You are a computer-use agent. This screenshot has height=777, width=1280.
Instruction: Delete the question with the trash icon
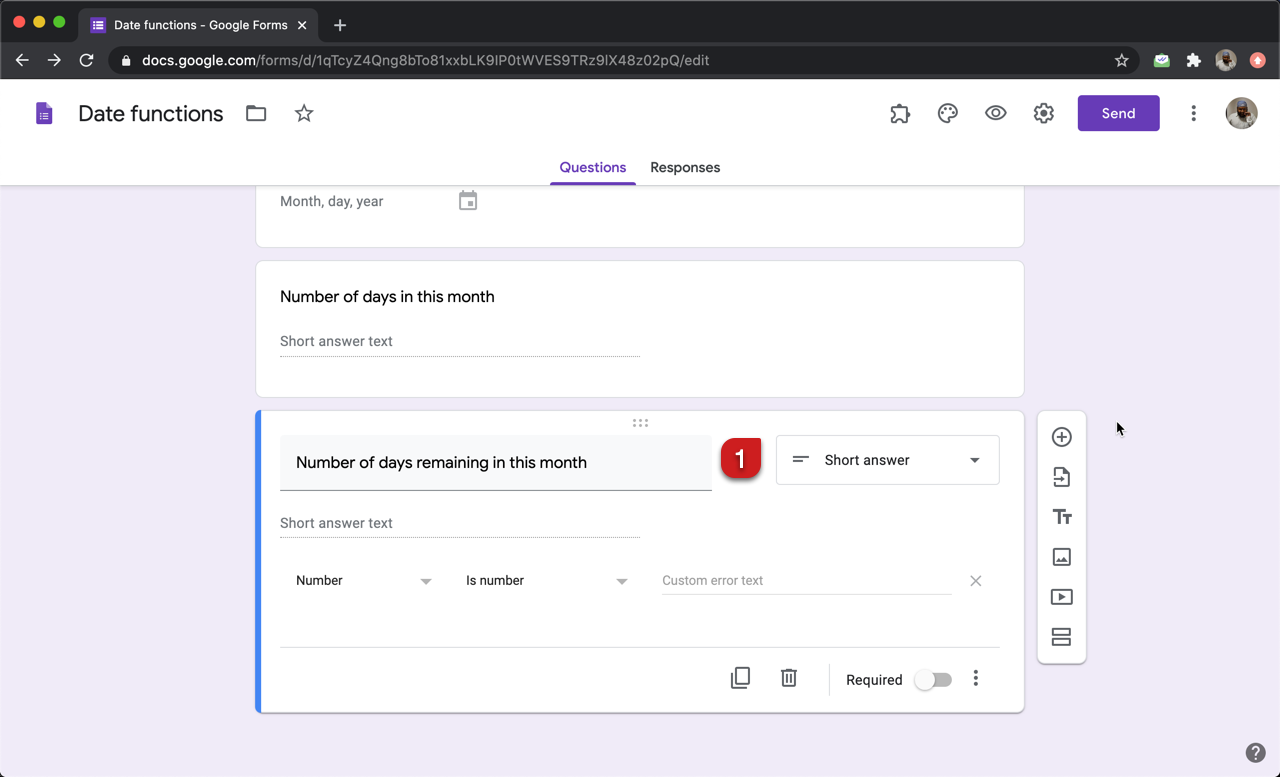click(788, 677)
